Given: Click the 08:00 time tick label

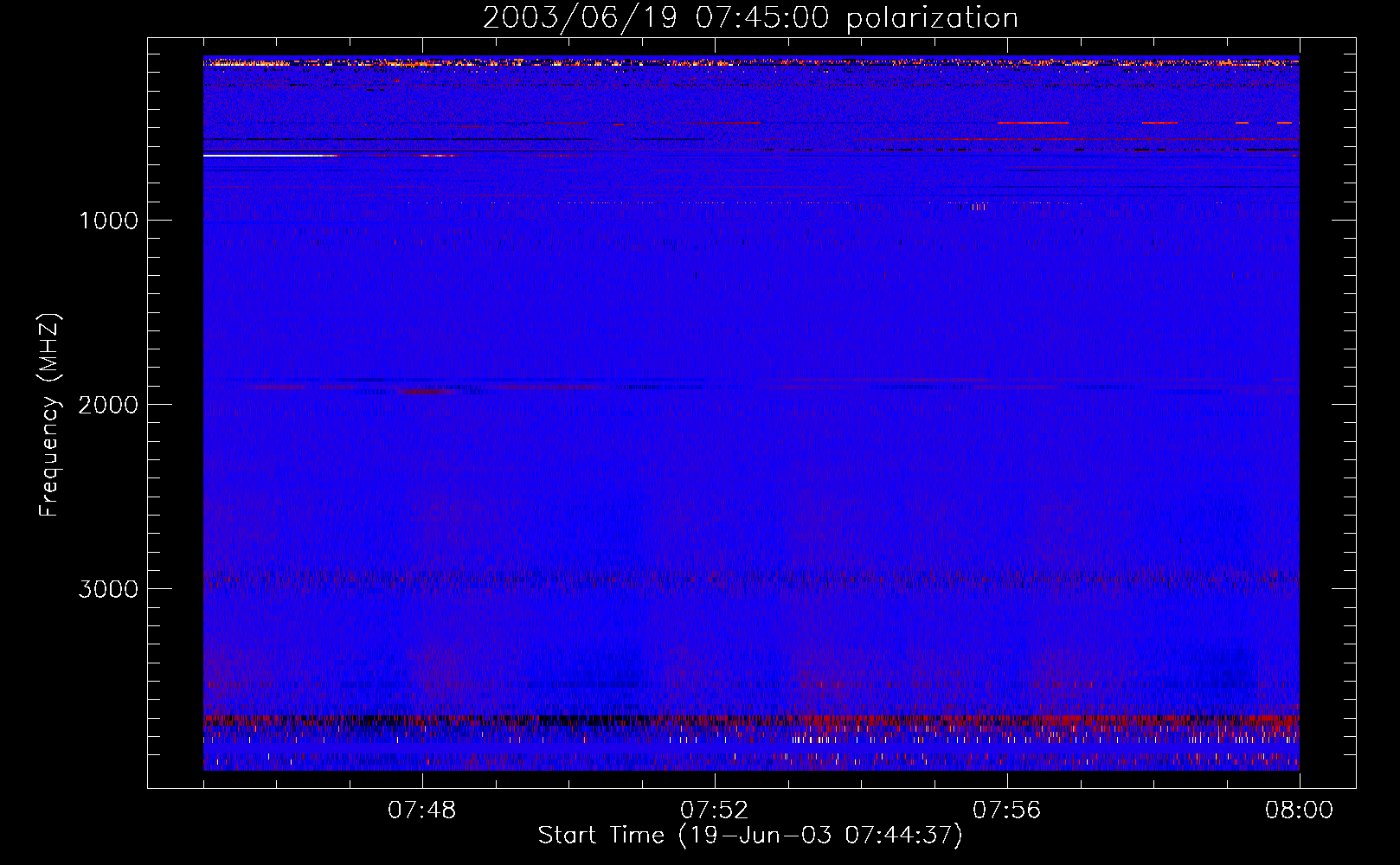Looking at the screenshot, I should click(x=1300, y=811).
